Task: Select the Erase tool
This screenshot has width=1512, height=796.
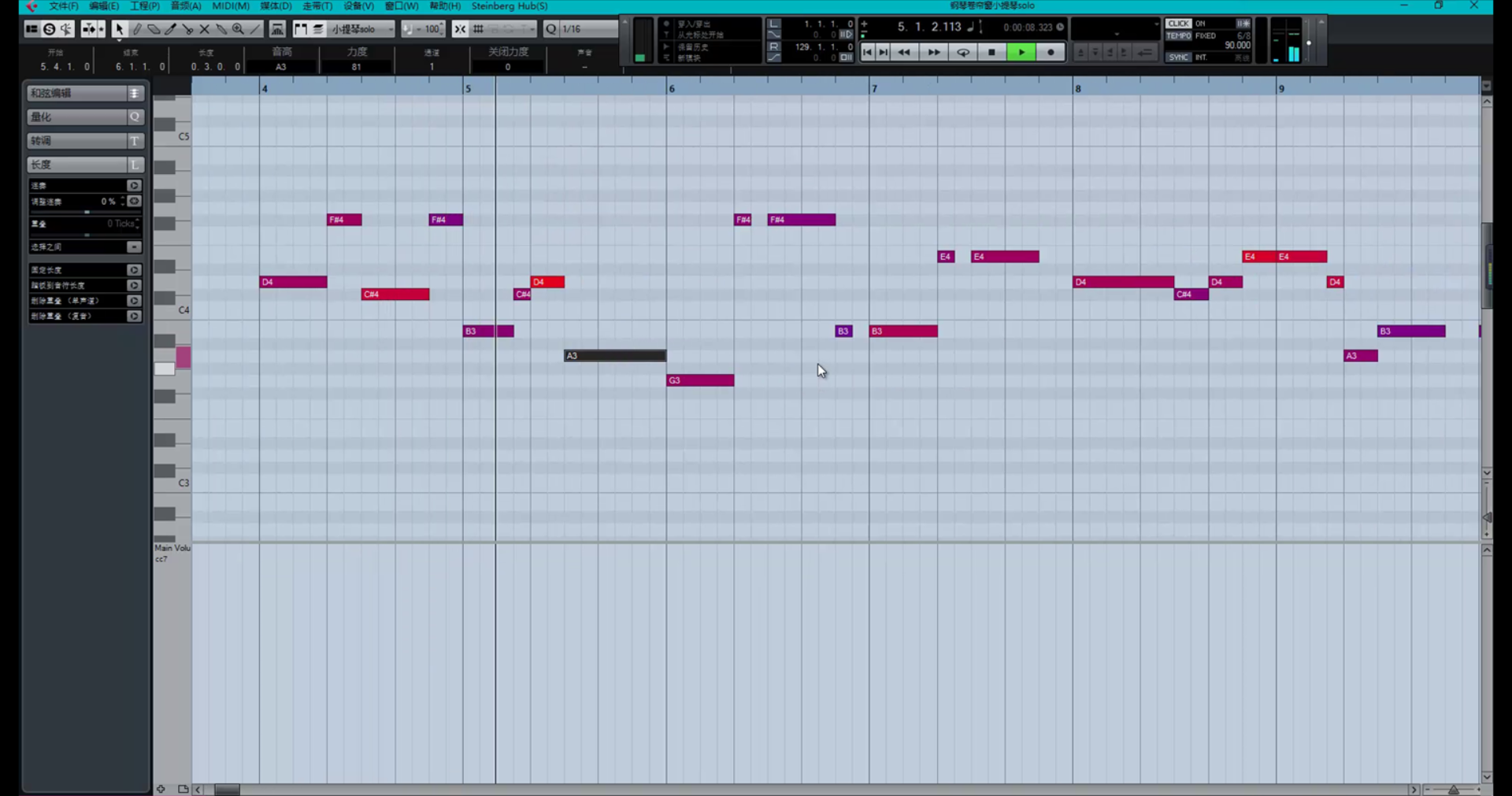Action: click(154, 29)
